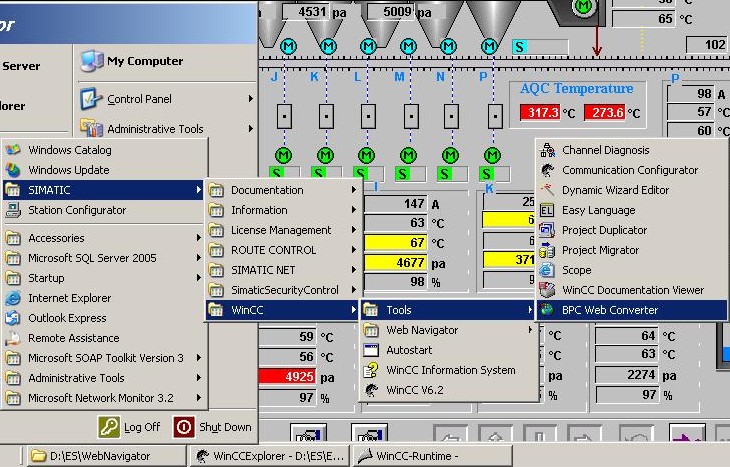Switch to WinCCExplorer taskbar button
Screen dimensions: 730x467
click(x=270, y=456)
